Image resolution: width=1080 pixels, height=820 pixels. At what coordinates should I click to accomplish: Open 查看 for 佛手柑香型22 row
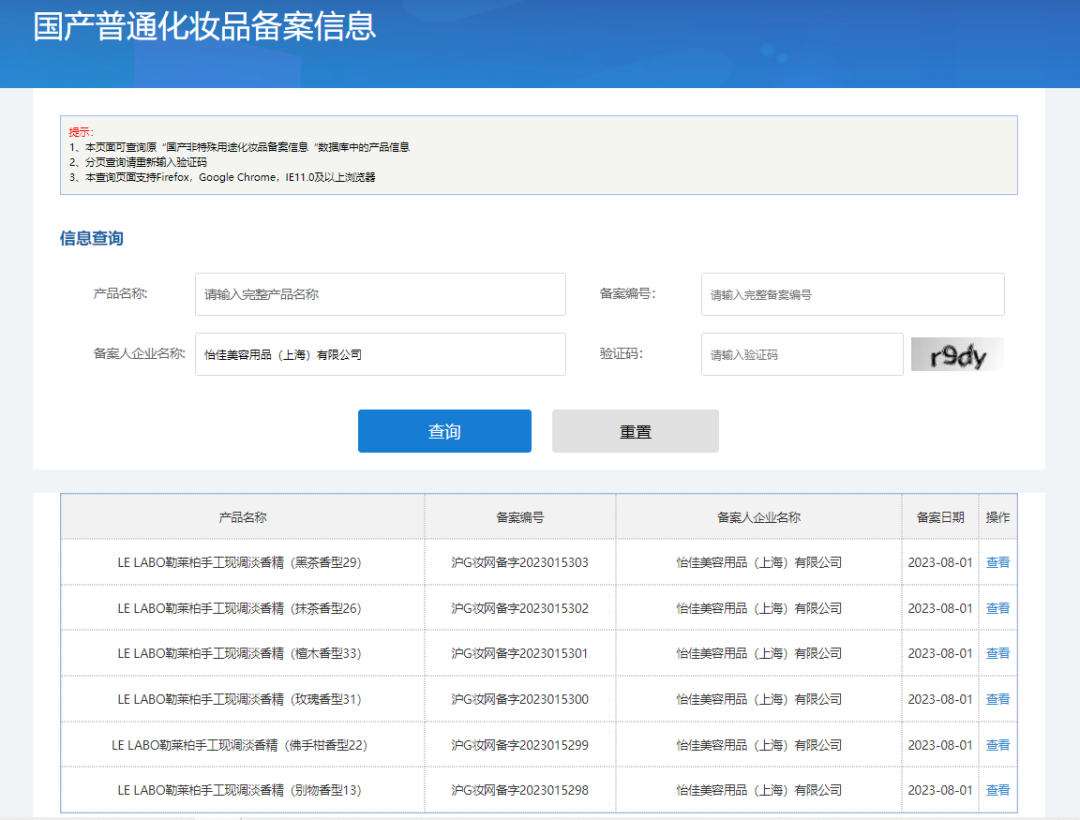click(x=997, y=745)
